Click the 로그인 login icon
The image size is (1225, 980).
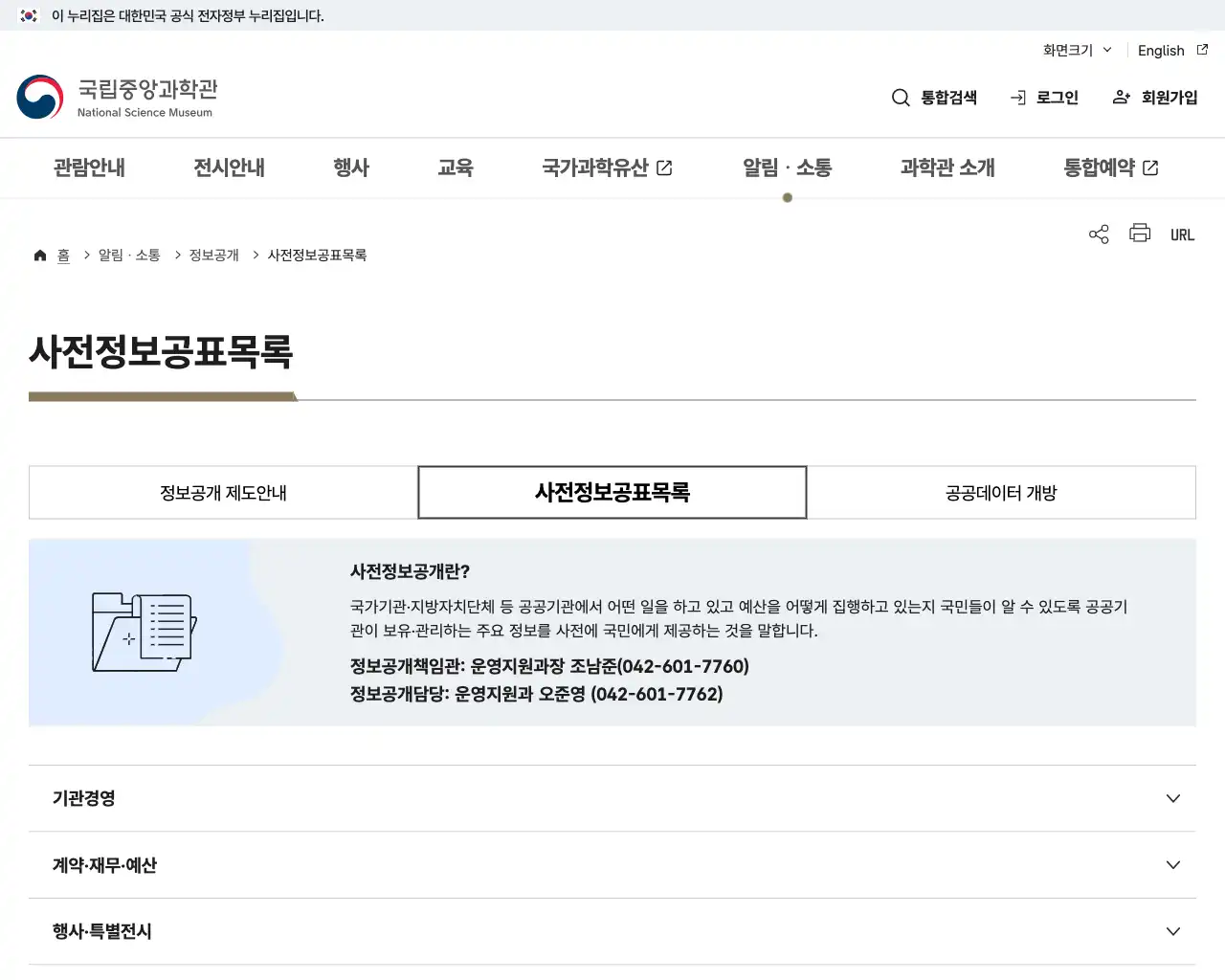(1016, 97)
